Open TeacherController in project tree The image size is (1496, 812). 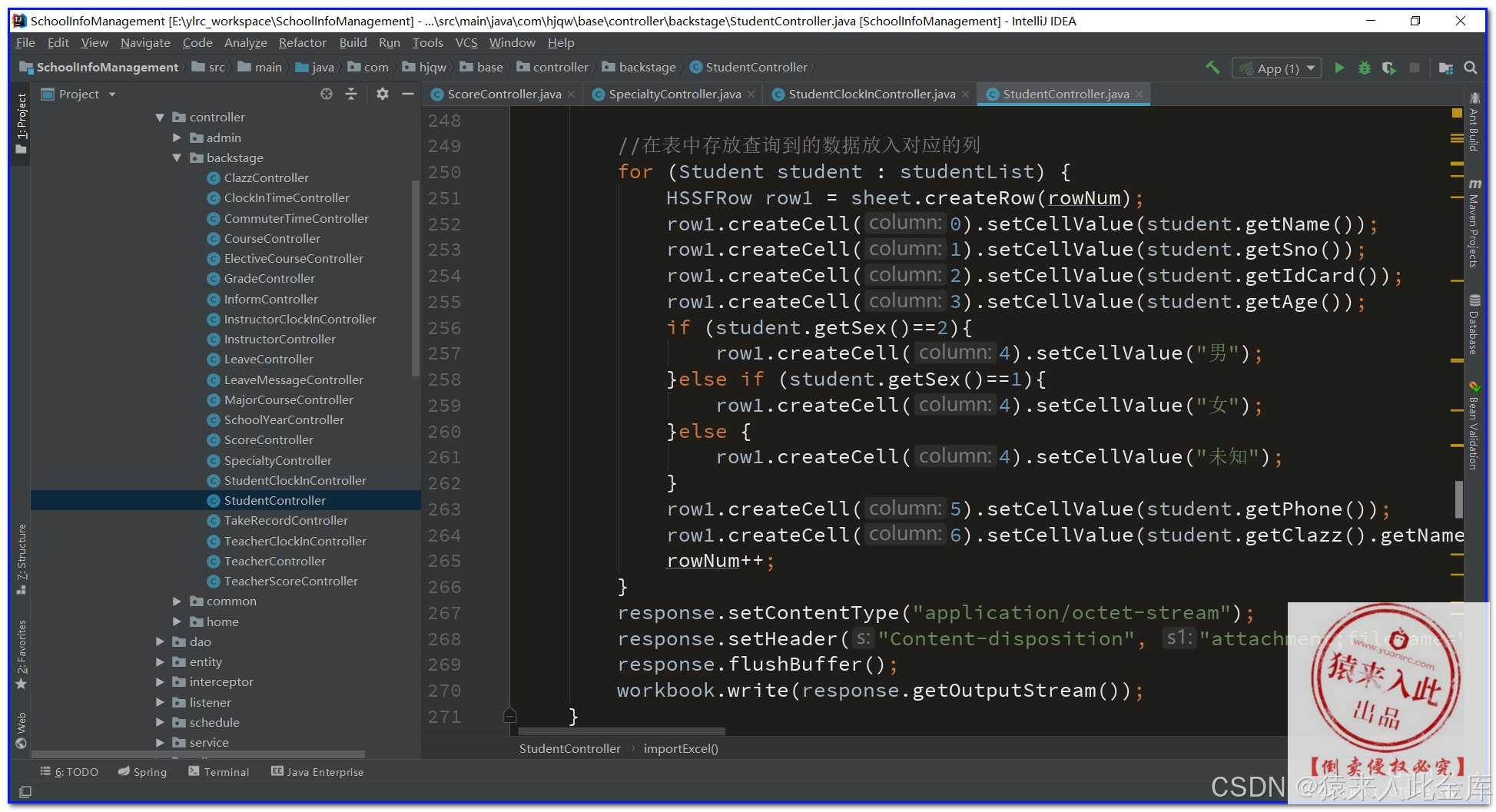(274, 561)
